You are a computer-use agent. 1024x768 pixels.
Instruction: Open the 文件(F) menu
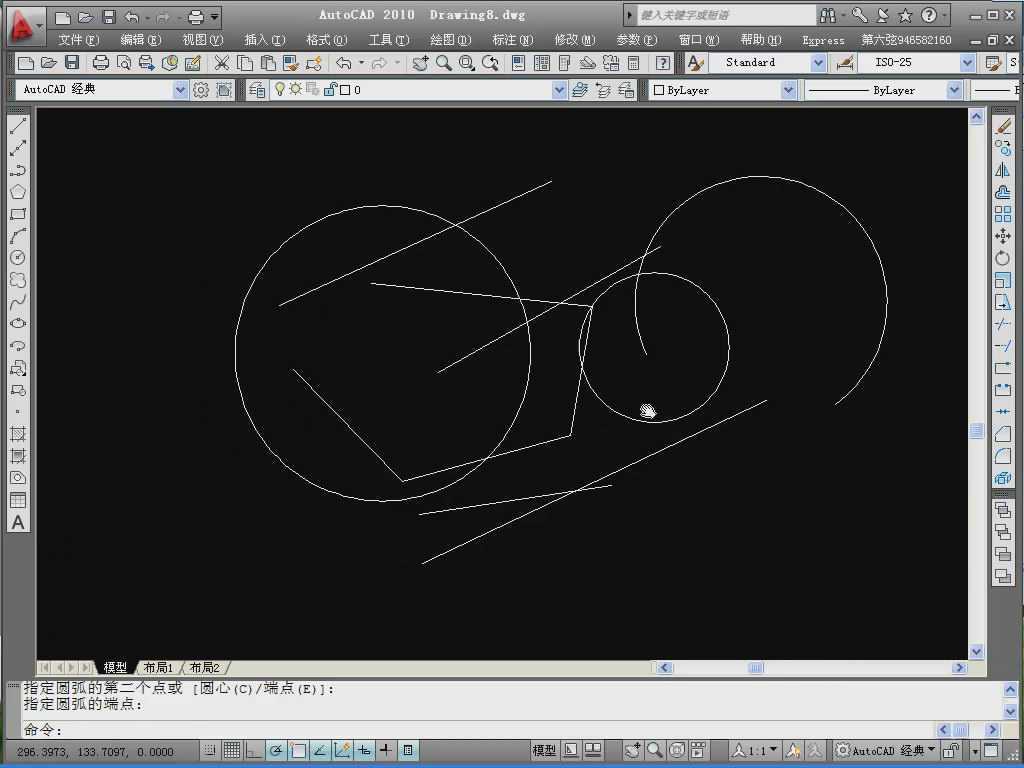(x=78, y=40)
